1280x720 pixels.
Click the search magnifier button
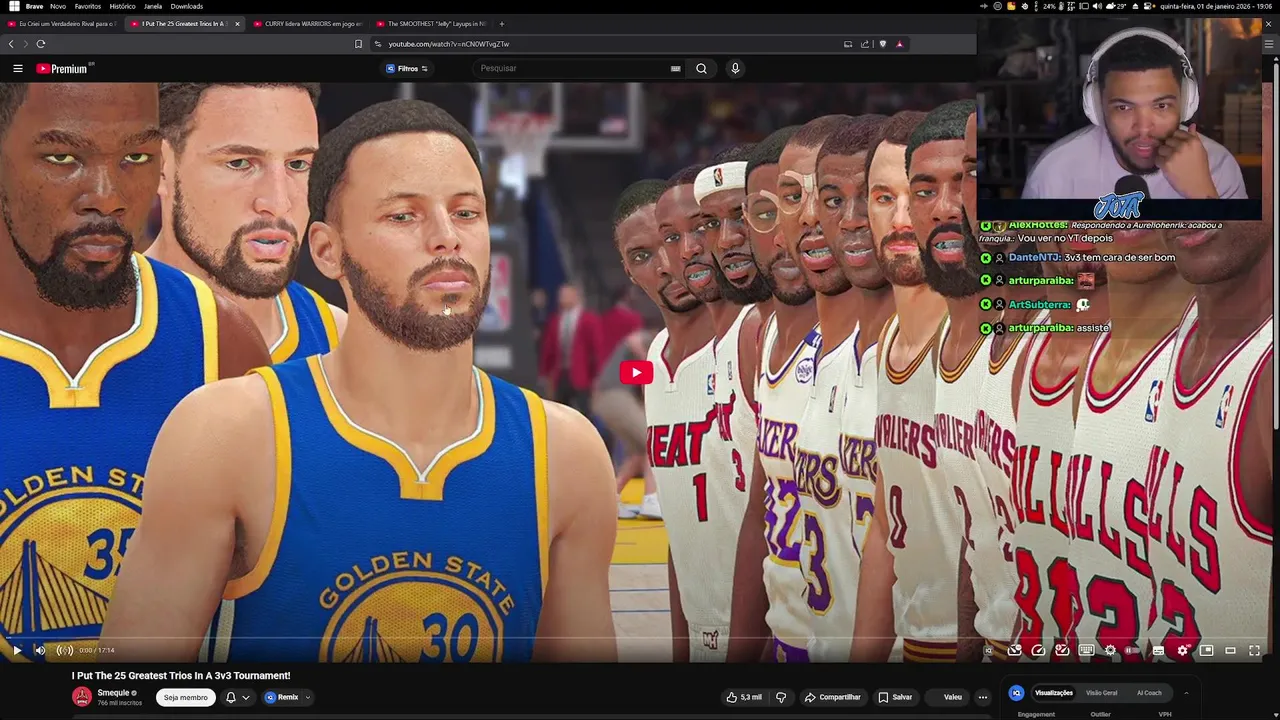click(701, 68)
